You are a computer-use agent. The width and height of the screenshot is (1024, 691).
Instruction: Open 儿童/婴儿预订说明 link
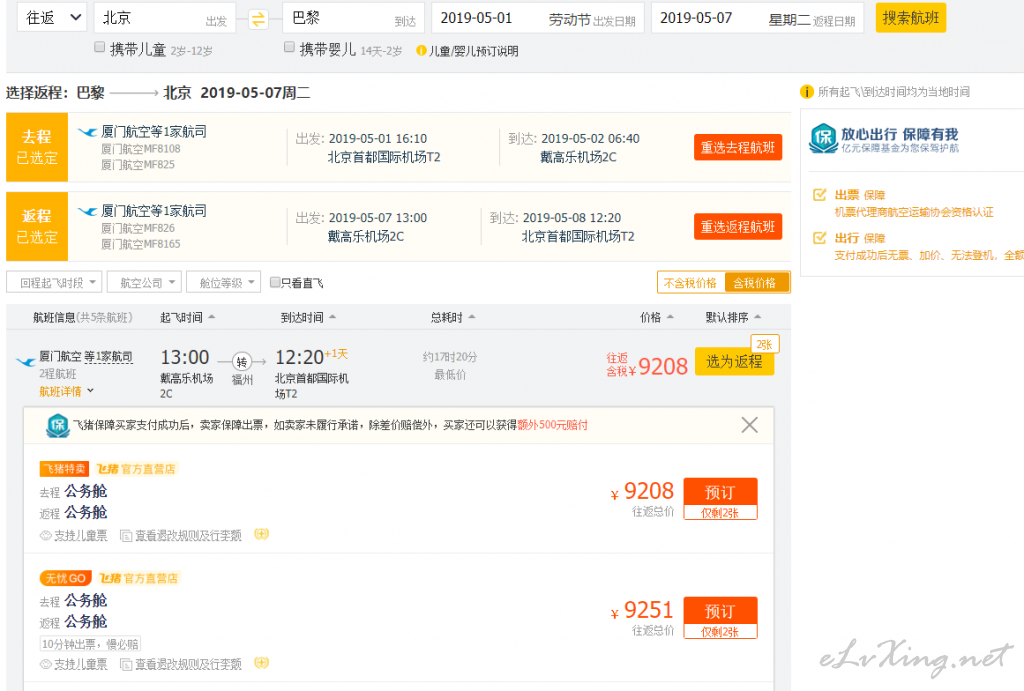pos(473,51)
